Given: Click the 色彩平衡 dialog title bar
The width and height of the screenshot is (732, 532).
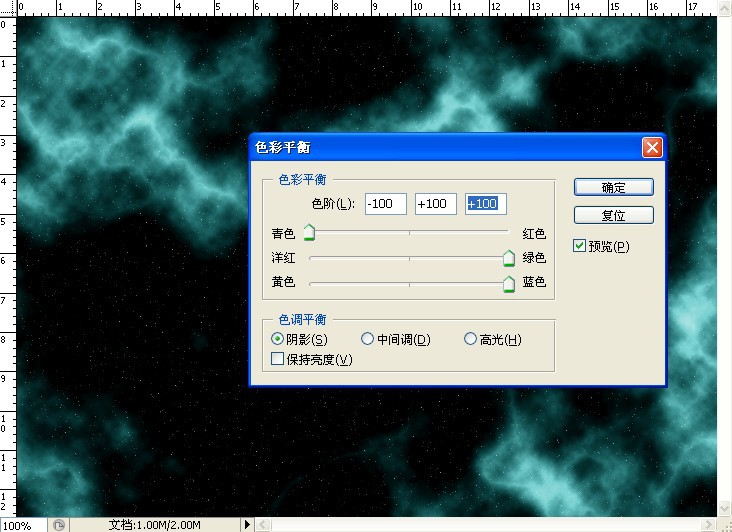Looking at the screenshot, I should click(446, 147).
